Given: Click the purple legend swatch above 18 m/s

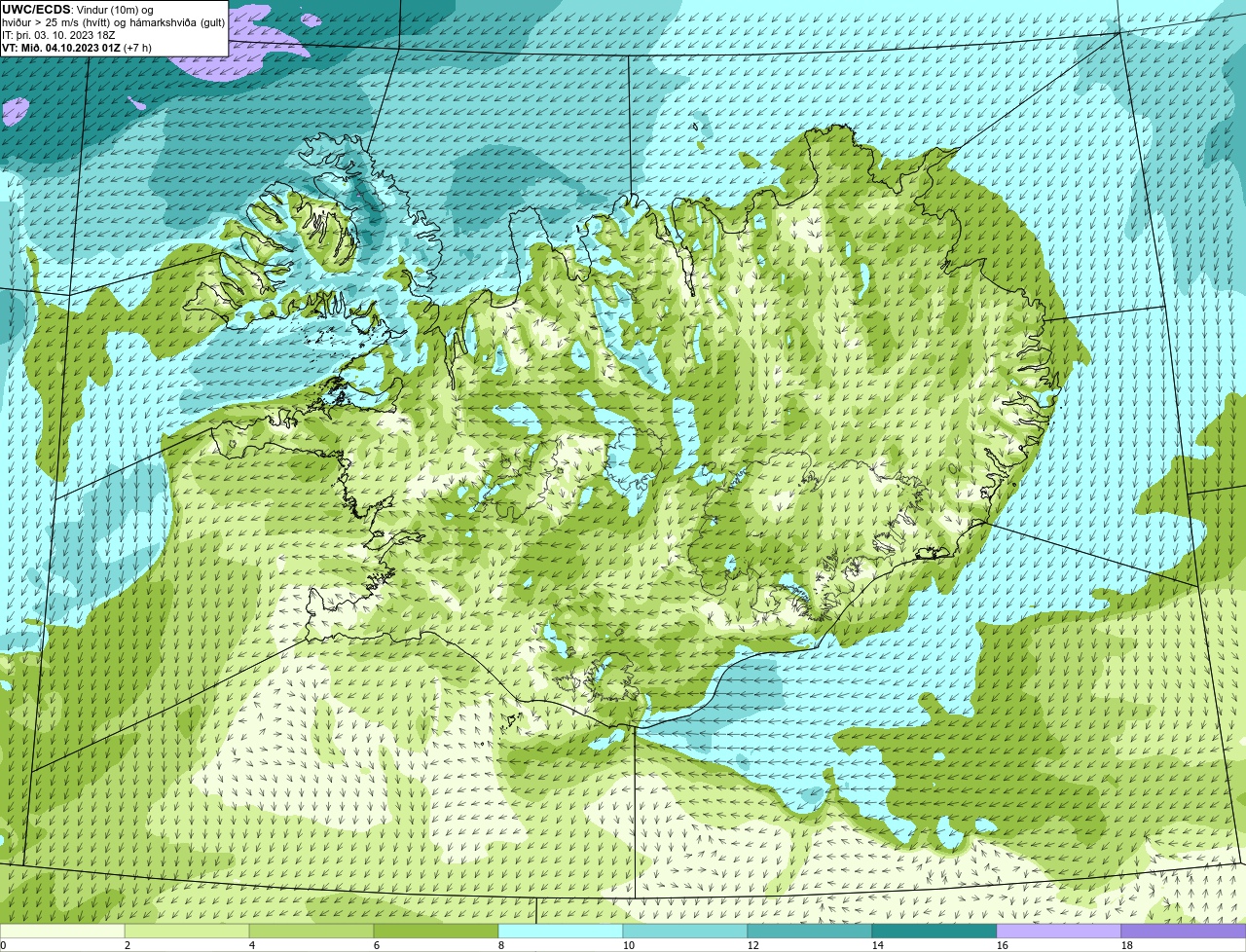Looking at the screenshot, I should pyautogui.click(x=1184, y=932).
